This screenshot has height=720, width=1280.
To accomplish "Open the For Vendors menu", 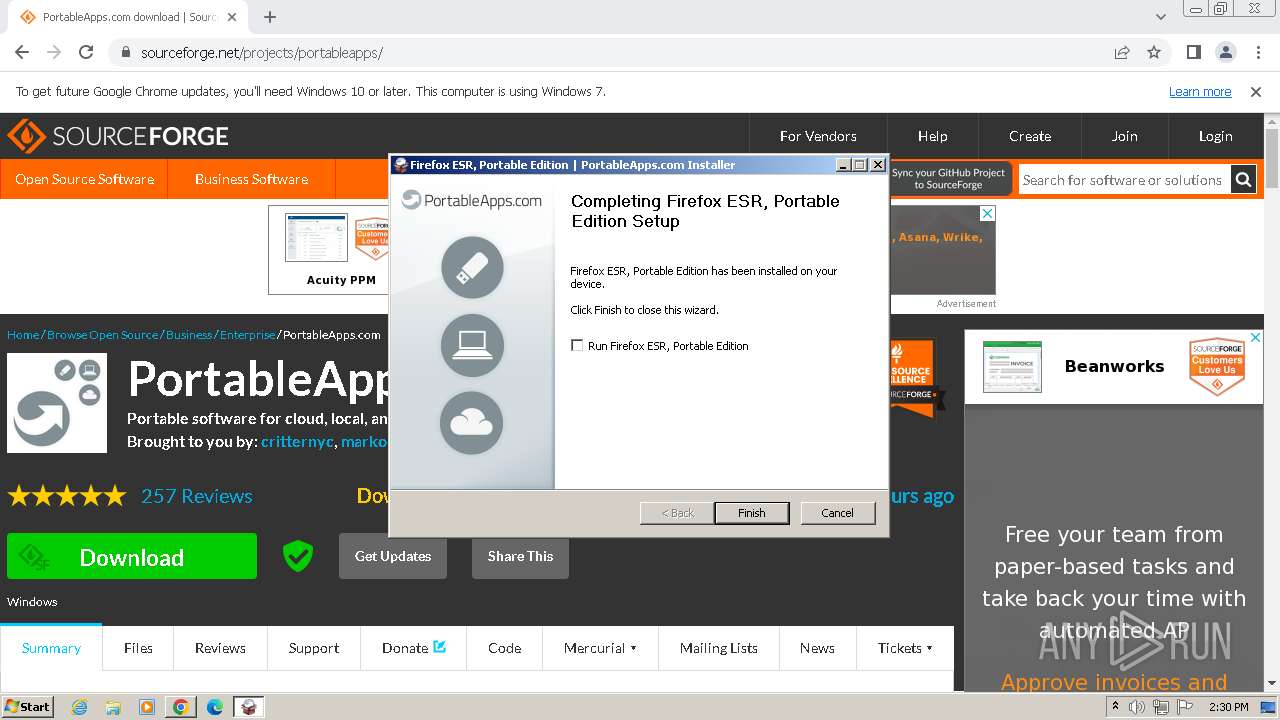I will [818, 136].
